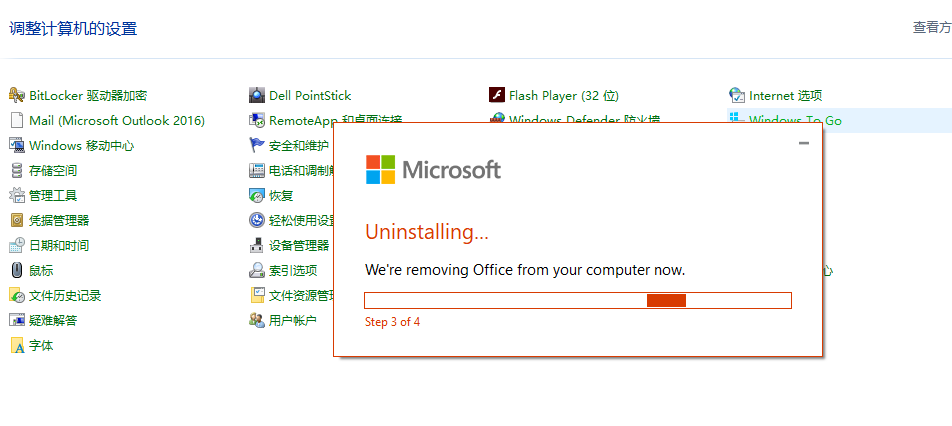Click the 凭据管理器 link
Image resolution: width=952 pixels, height=426 pixels.
tap(59, 220)
